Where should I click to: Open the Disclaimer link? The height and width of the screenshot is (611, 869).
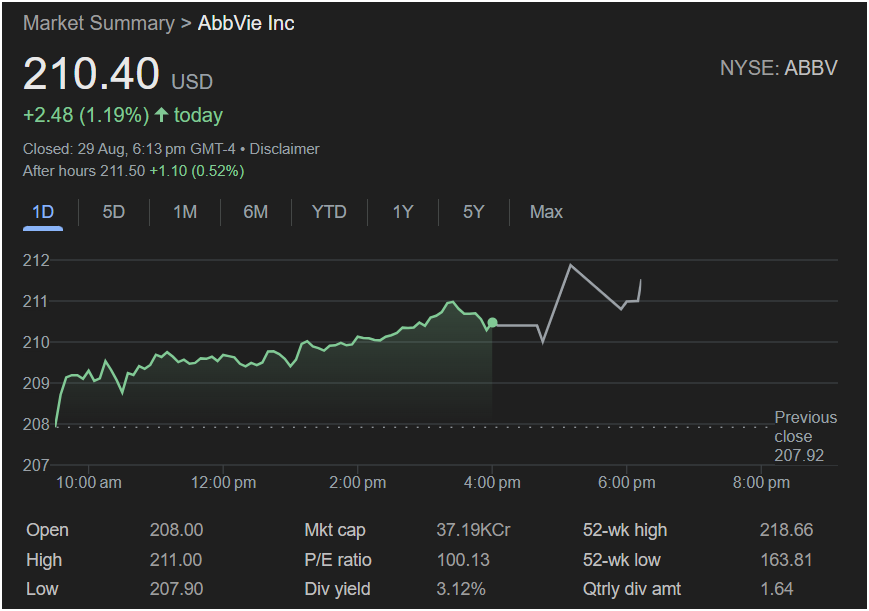click(x=284, y=149)
